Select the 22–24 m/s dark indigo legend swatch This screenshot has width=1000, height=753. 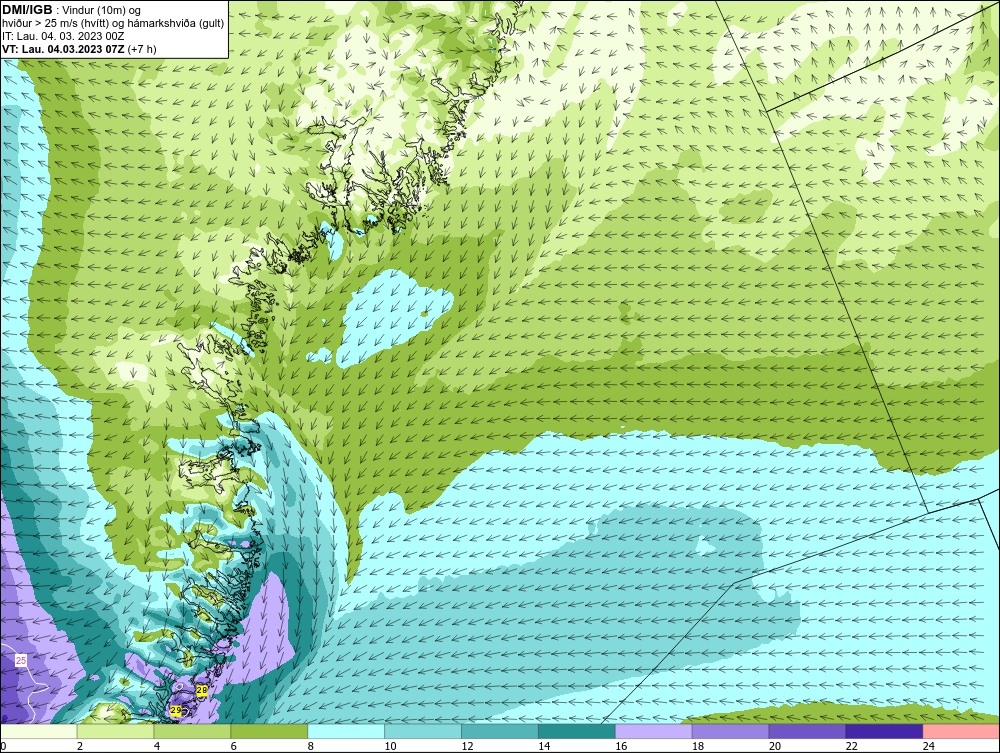pyautogui.click(x=885, y=731)
